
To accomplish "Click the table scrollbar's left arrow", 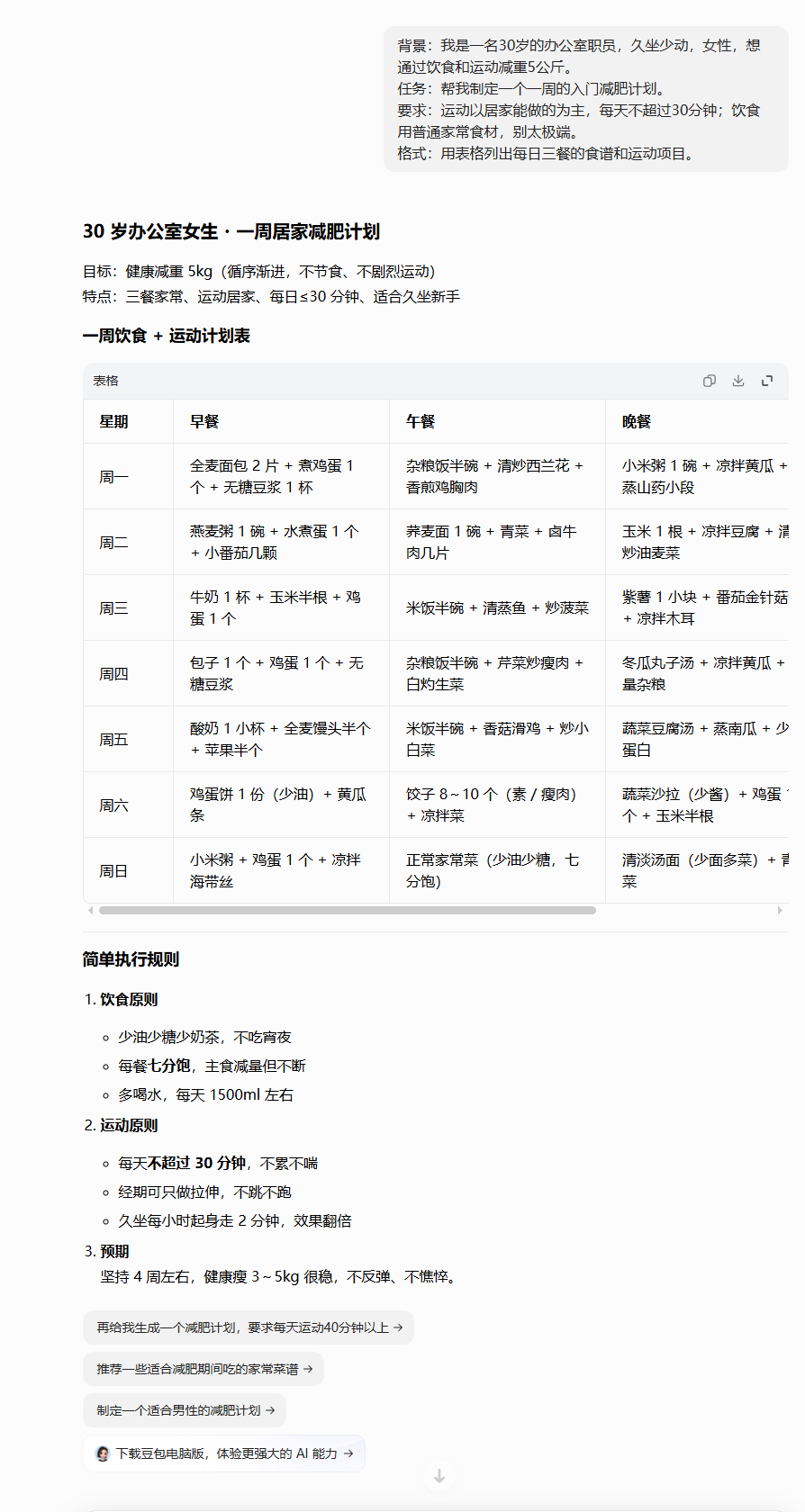I will [90, 910].
